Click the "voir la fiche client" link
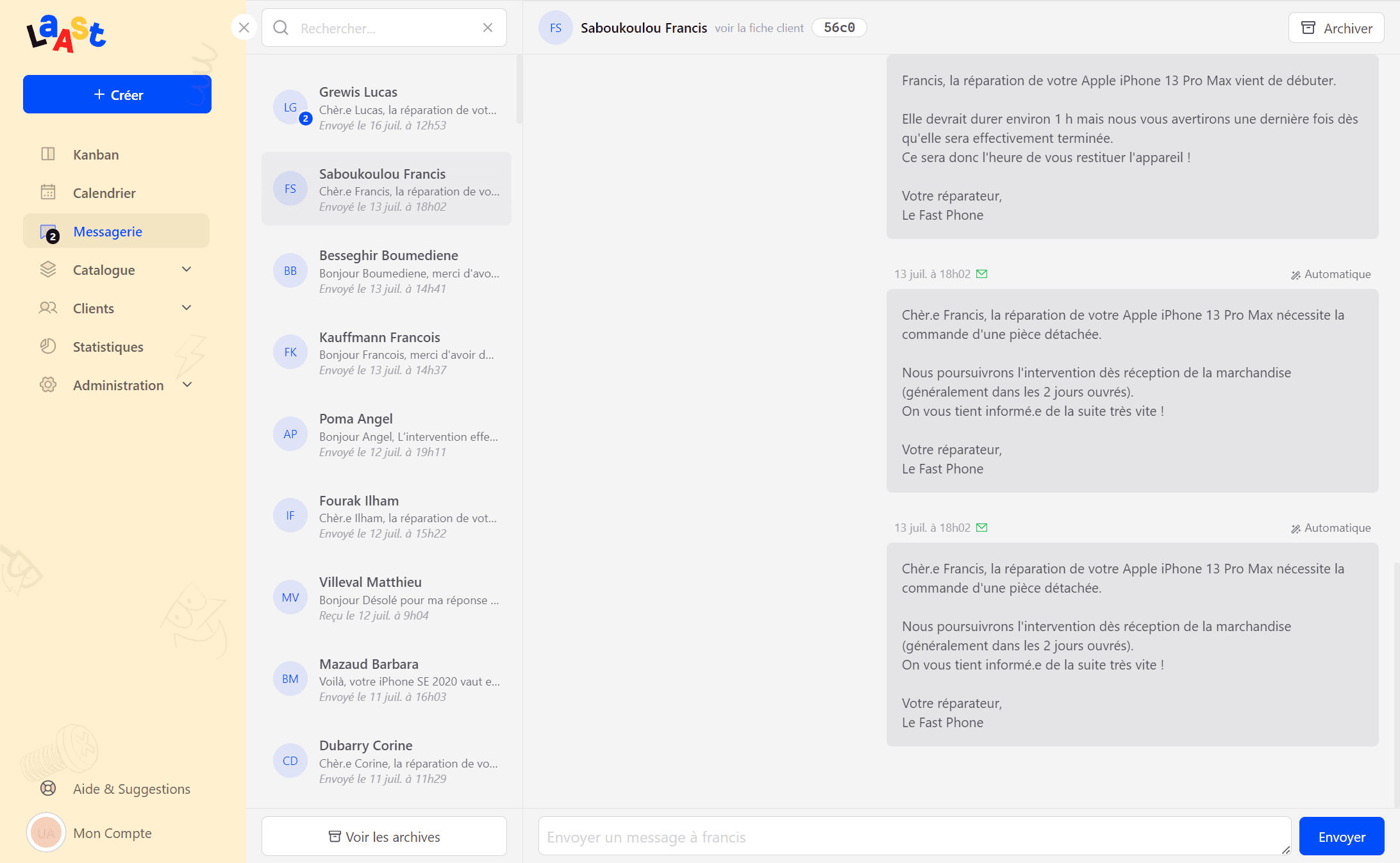The image size is (1400, 863). point(759,28)
